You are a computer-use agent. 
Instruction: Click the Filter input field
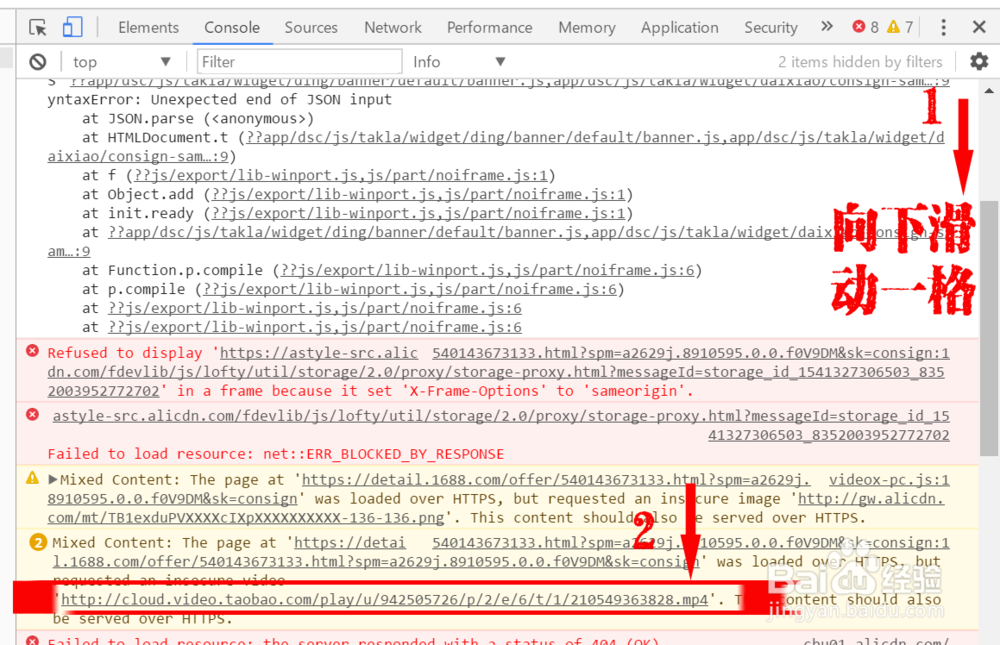coord(300,62)
